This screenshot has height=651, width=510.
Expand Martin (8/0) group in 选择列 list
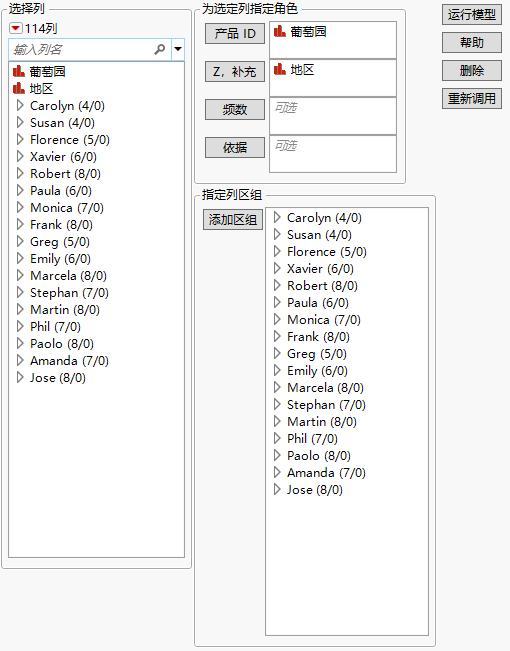point(20,310)
